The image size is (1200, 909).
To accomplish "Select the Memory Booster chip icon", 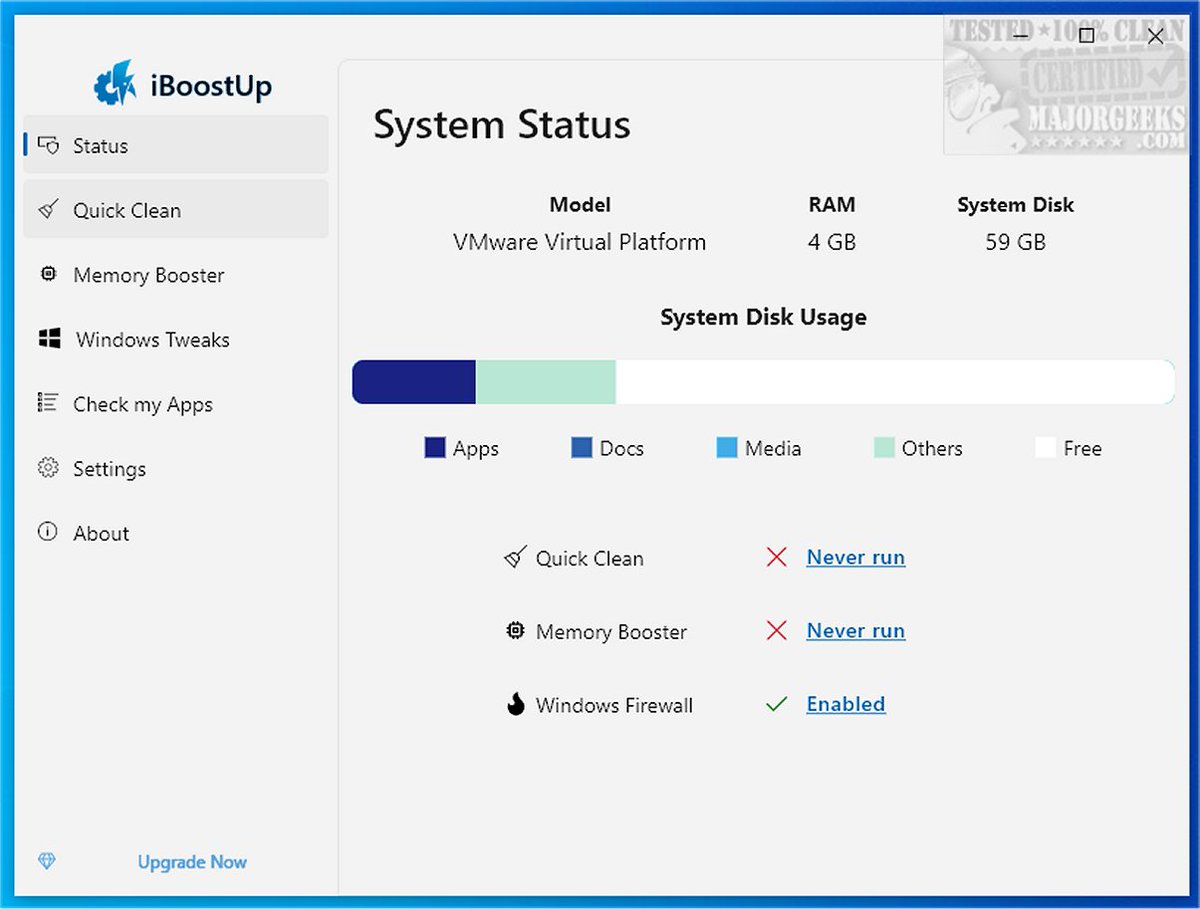I will tap(48, 275).
